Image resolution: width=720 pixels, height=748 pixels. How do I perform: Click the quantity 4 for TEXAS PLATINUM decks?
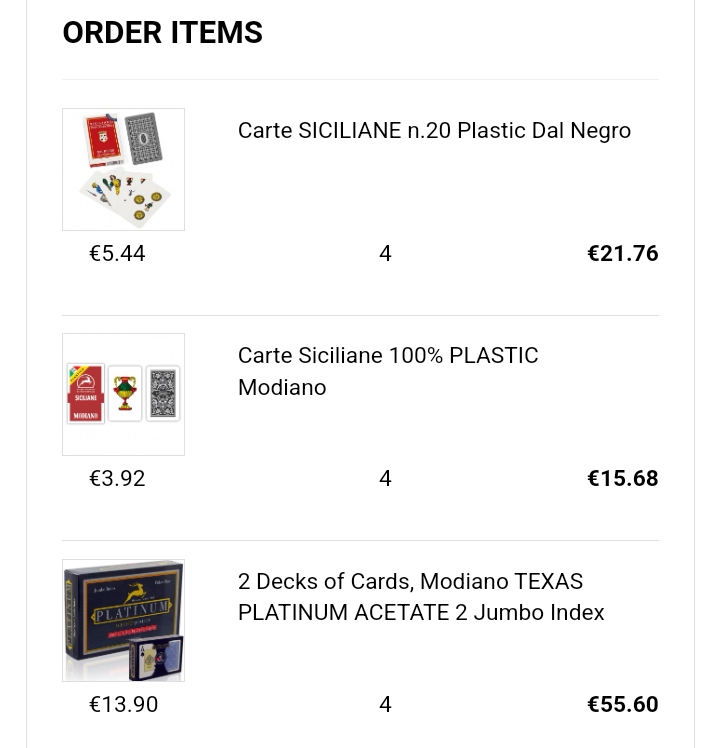pyautogui.click(x=386, y=704)
